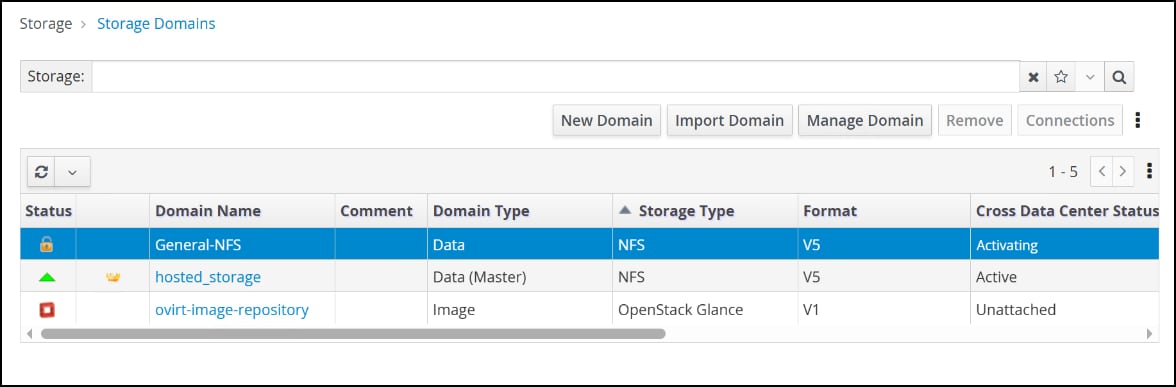Focus the Storage search input field
The height and width of the screenshot is (387, 1176).
tap(556, 76)
